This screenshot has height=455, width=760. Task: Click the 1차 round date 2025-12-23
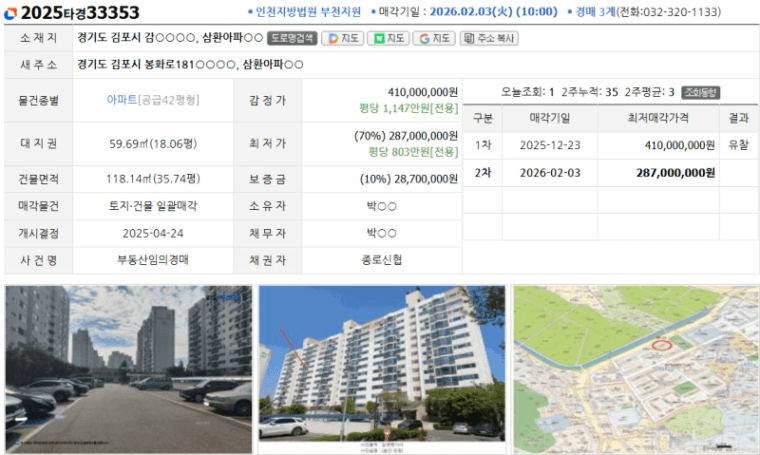pyautogui.click(x=550, y=145)
